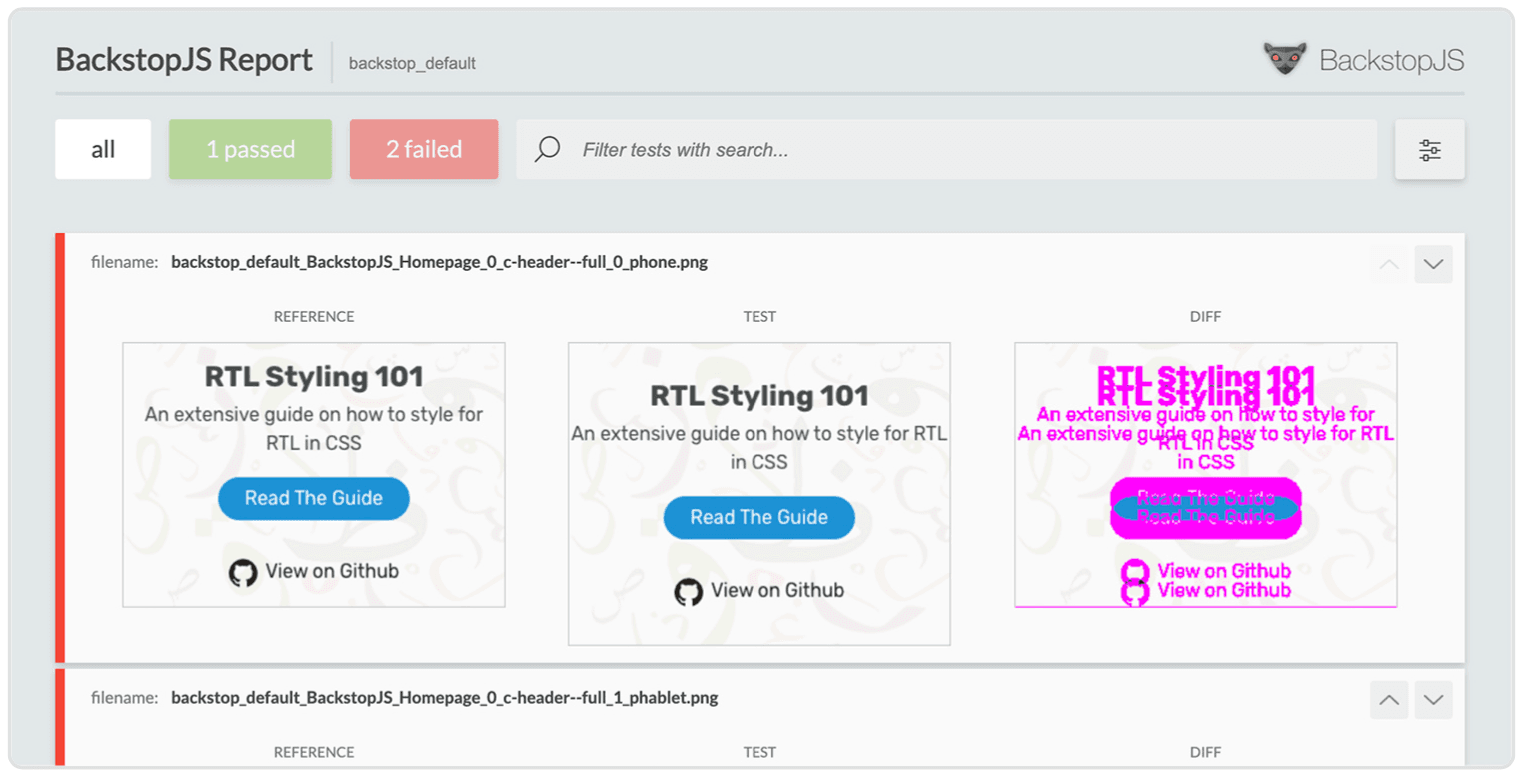This screenshot has height=778, width=1524.
Task: Click the GitHub icon in the reference image
Action: click(243, 573)
